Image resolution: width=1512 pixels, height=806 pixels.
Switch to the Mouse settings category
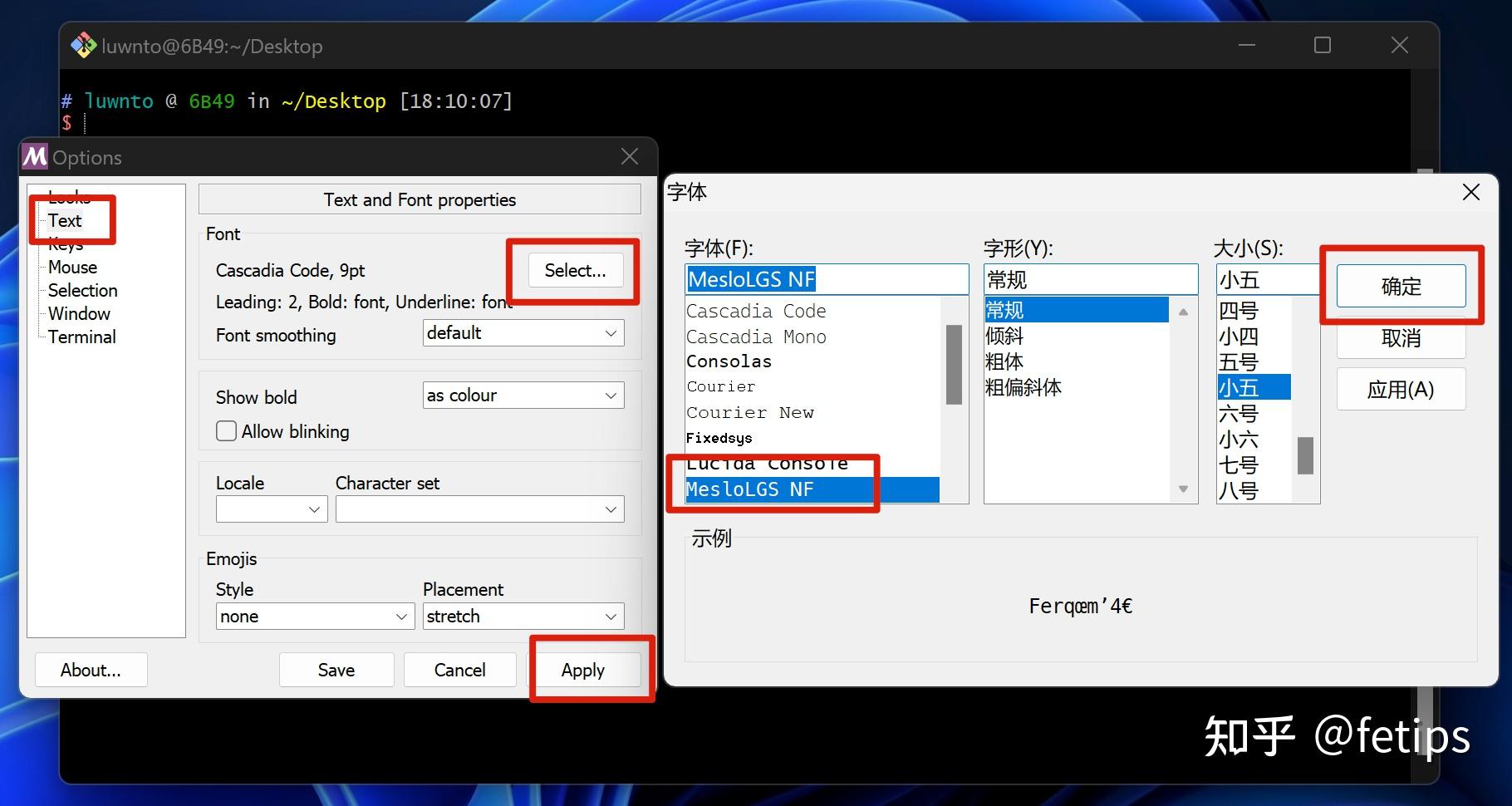(x=71, y=267)
